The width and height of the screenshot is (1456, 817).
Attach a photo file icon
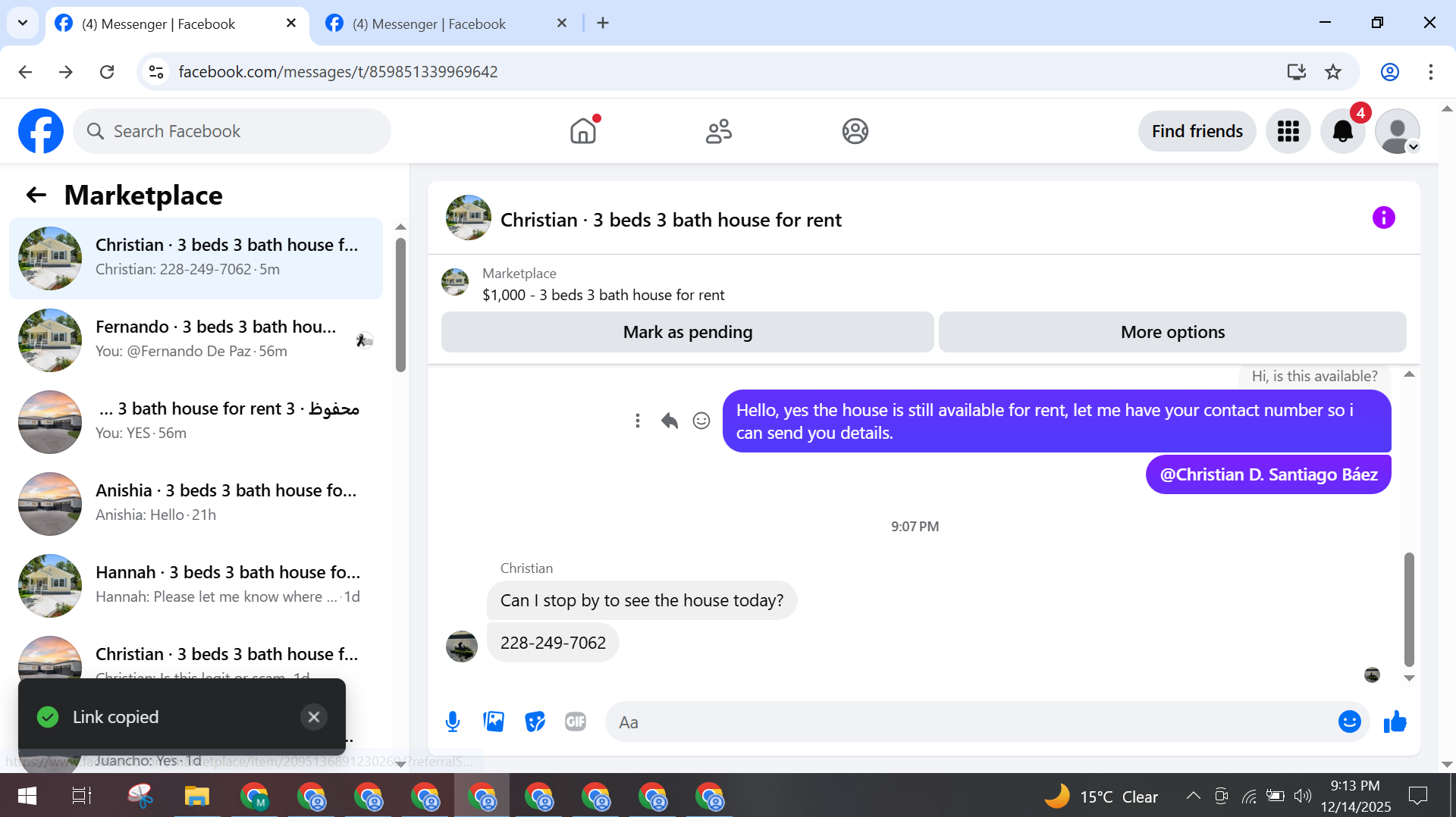click(494, 722)
